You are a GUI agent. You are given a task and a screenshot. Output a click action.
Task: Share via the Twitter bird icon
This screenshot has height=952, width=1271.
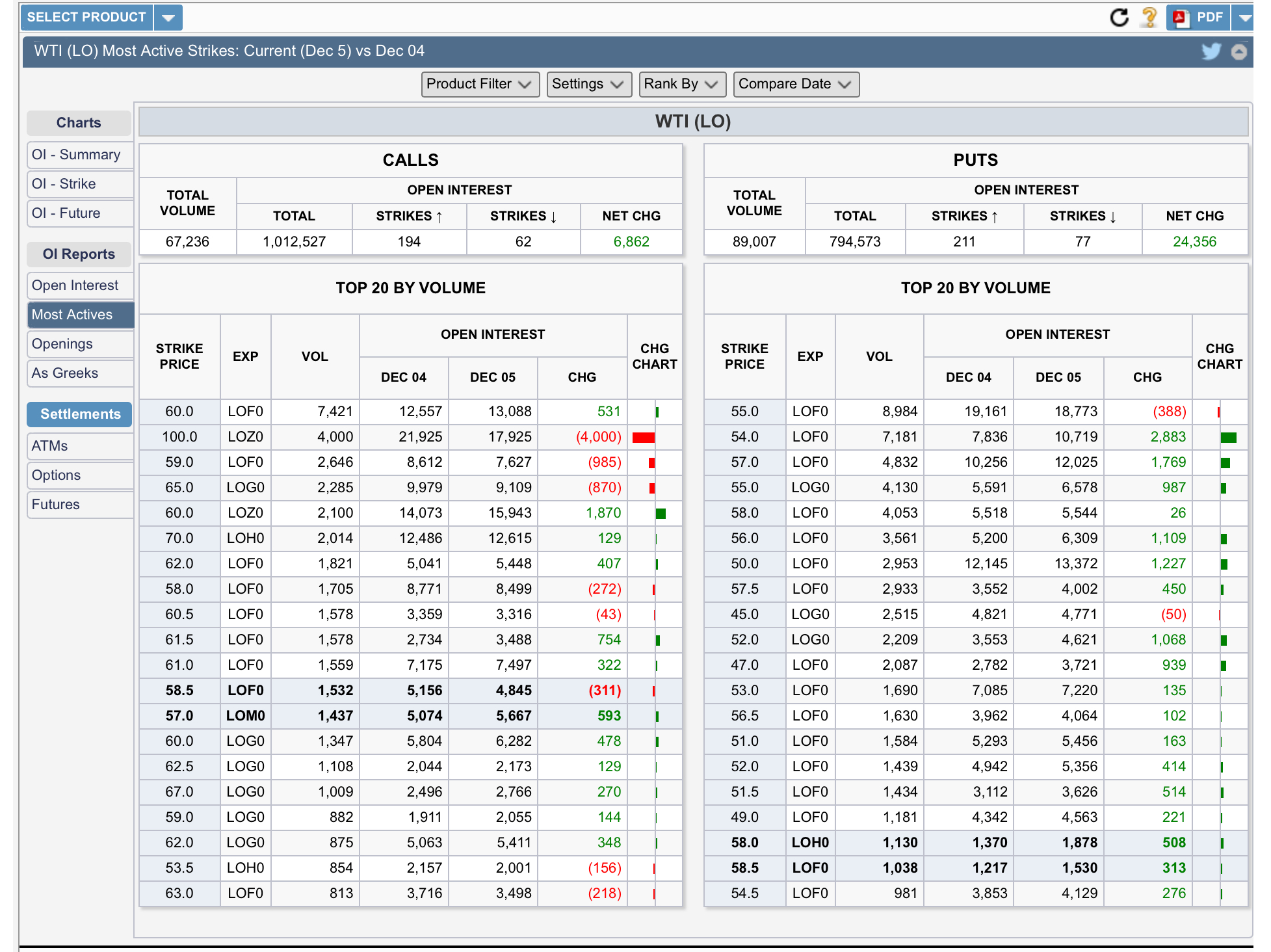click(x=1211, y=51)
